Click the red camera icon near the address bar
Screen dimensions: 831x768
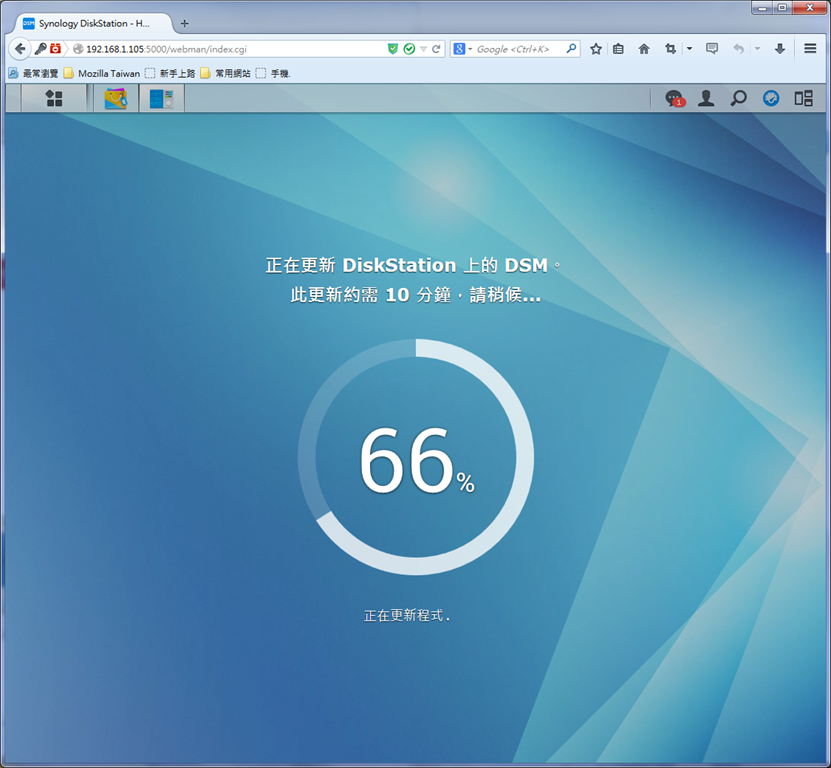coord(55,49)
